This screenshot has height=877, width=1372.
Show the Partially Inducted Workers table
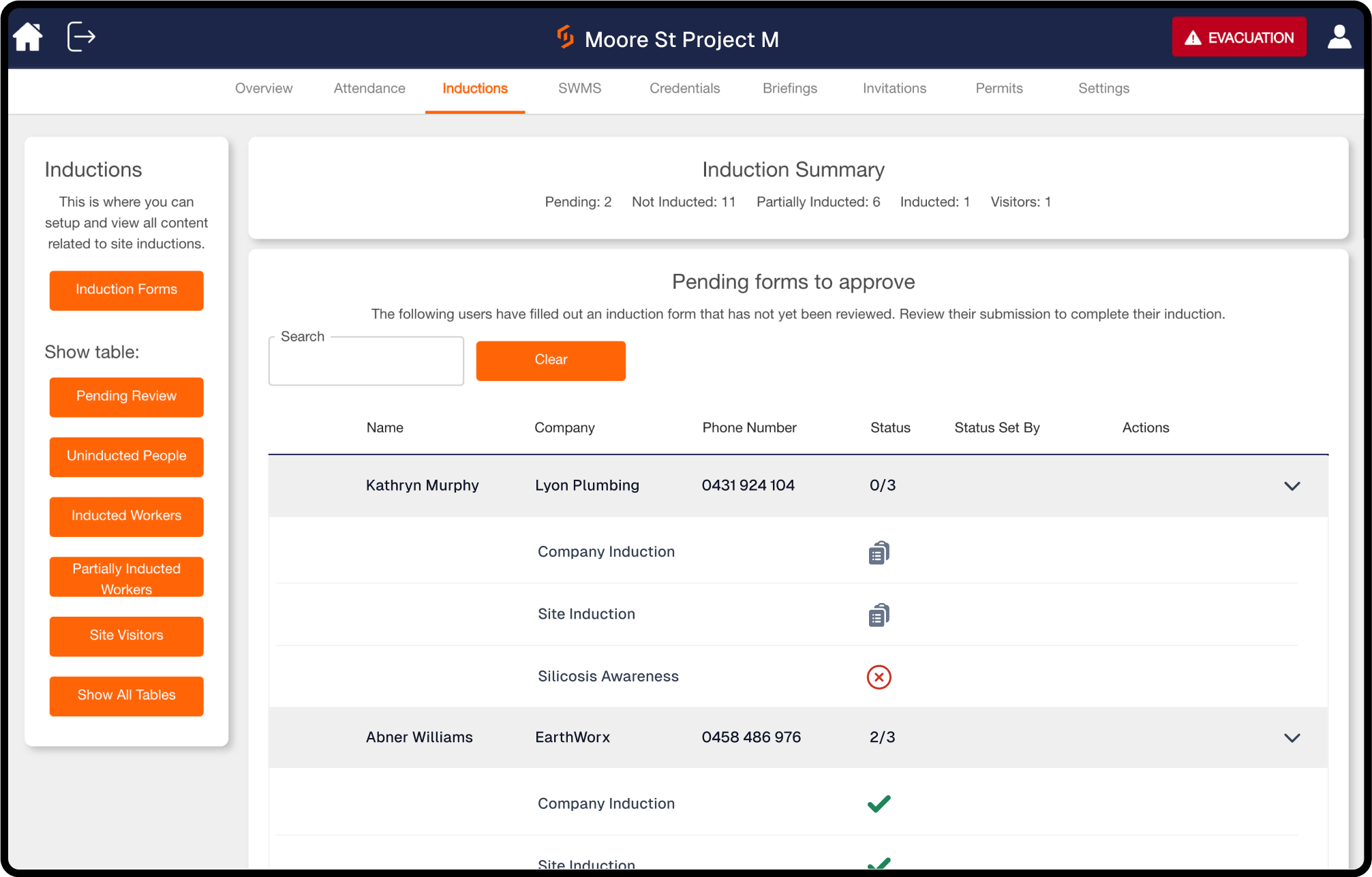tap(126, 576)
